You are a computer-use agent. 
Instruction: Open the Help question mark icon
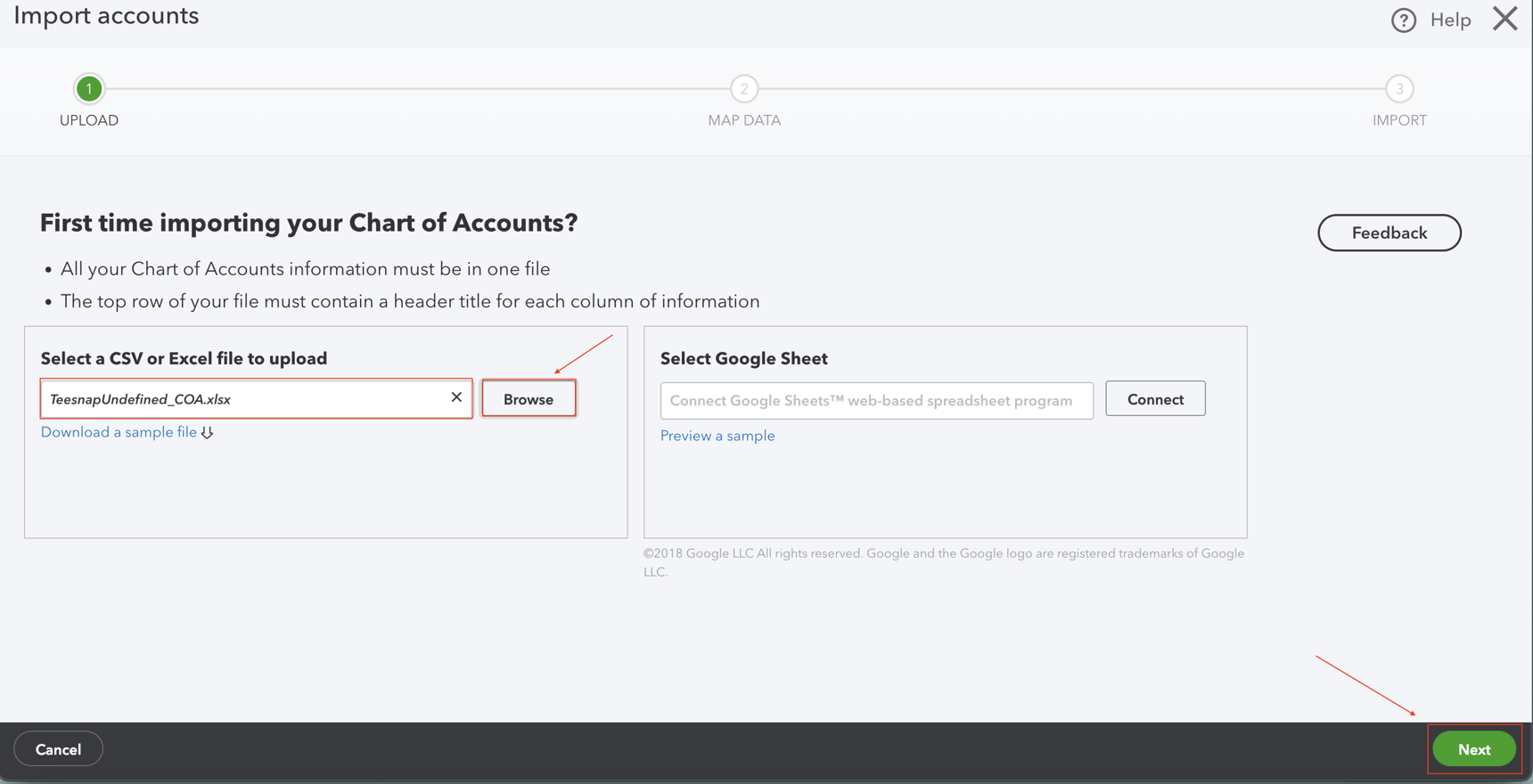tap(1404, 20)
